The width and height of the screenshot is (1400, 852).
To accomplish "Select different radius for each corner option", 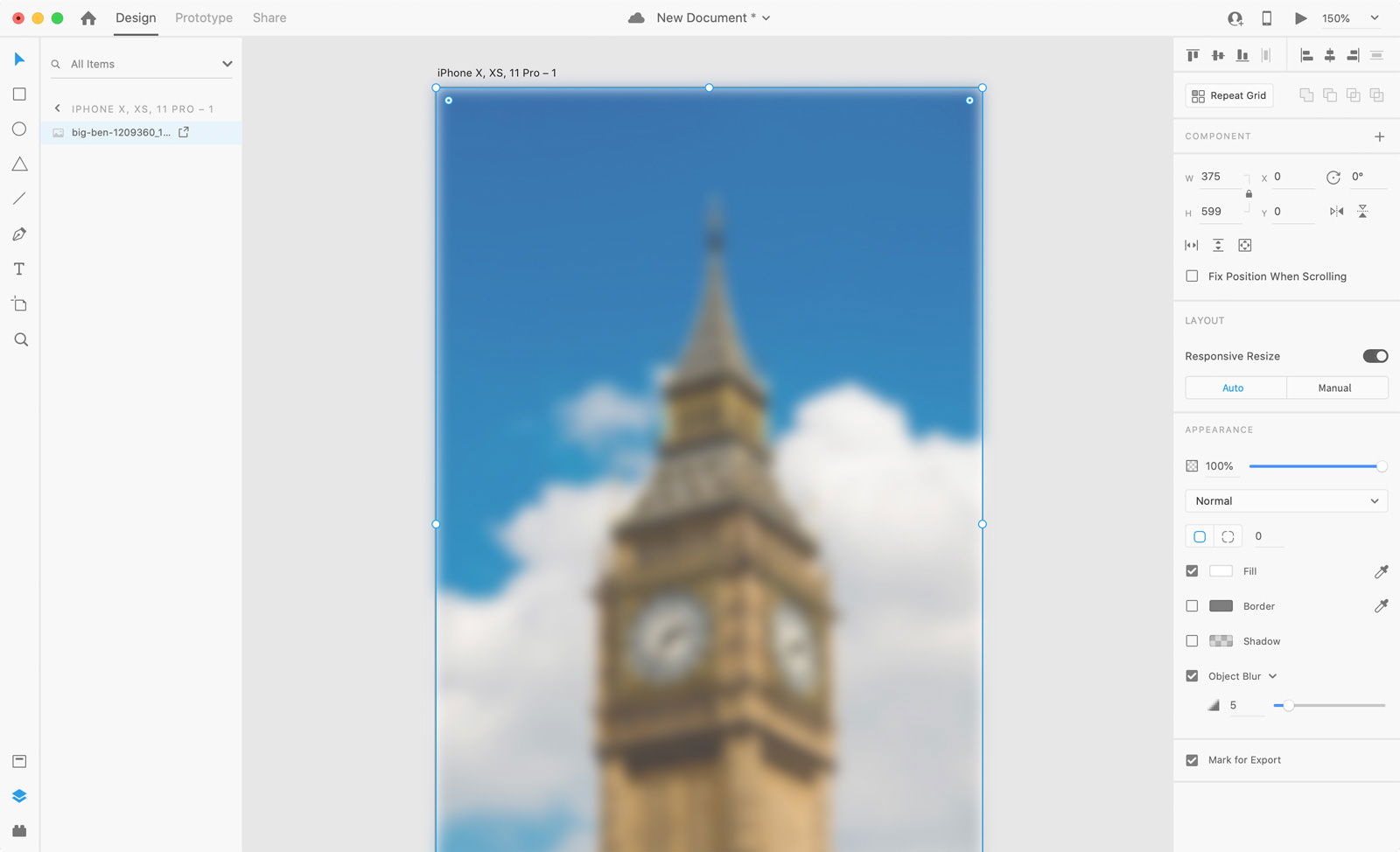I will pyautogui.click(x=1228, y=537).
